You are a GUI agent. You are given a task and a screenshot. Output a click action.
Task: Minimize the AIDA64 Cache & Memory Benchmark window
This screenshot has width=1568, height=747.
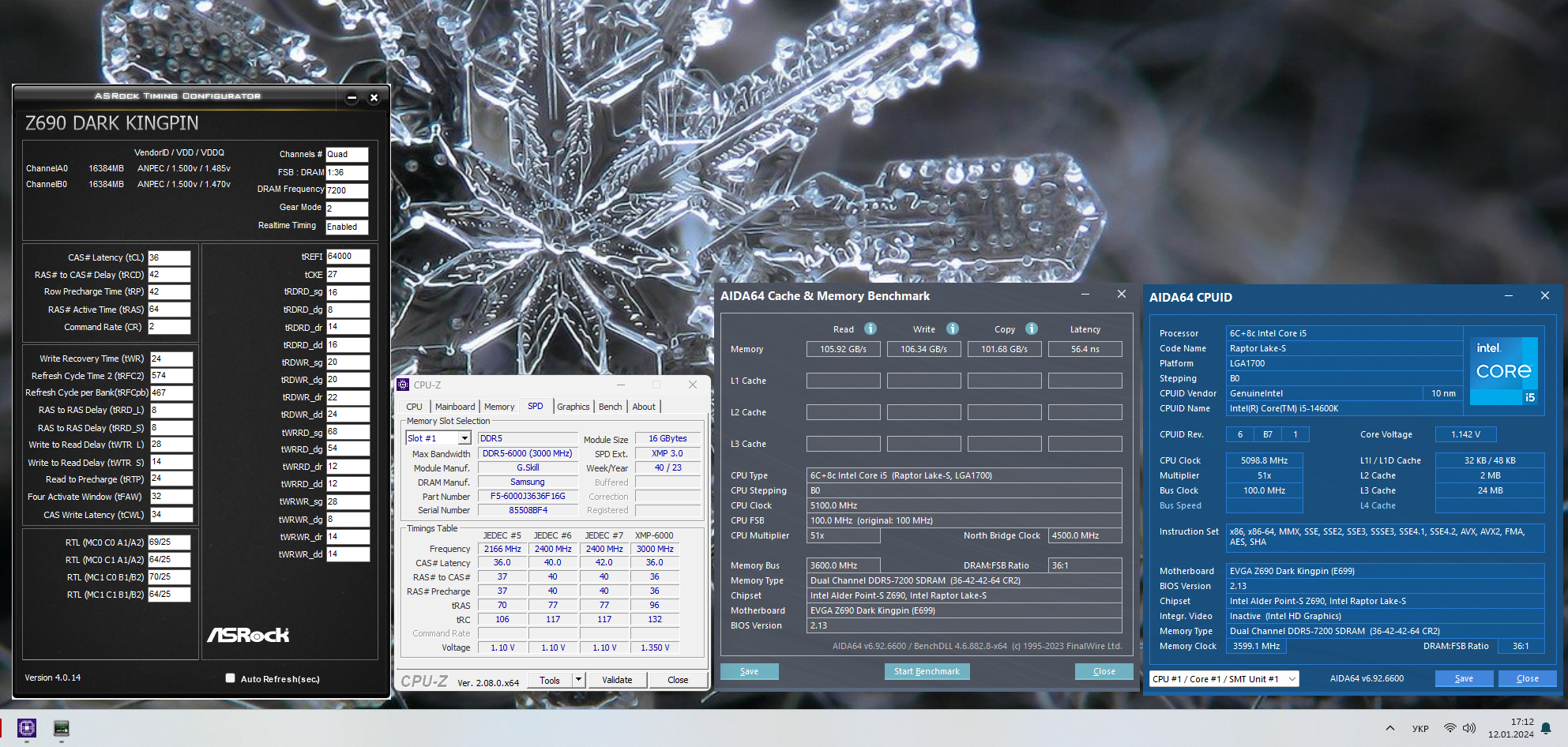(x=1085, y=294)
